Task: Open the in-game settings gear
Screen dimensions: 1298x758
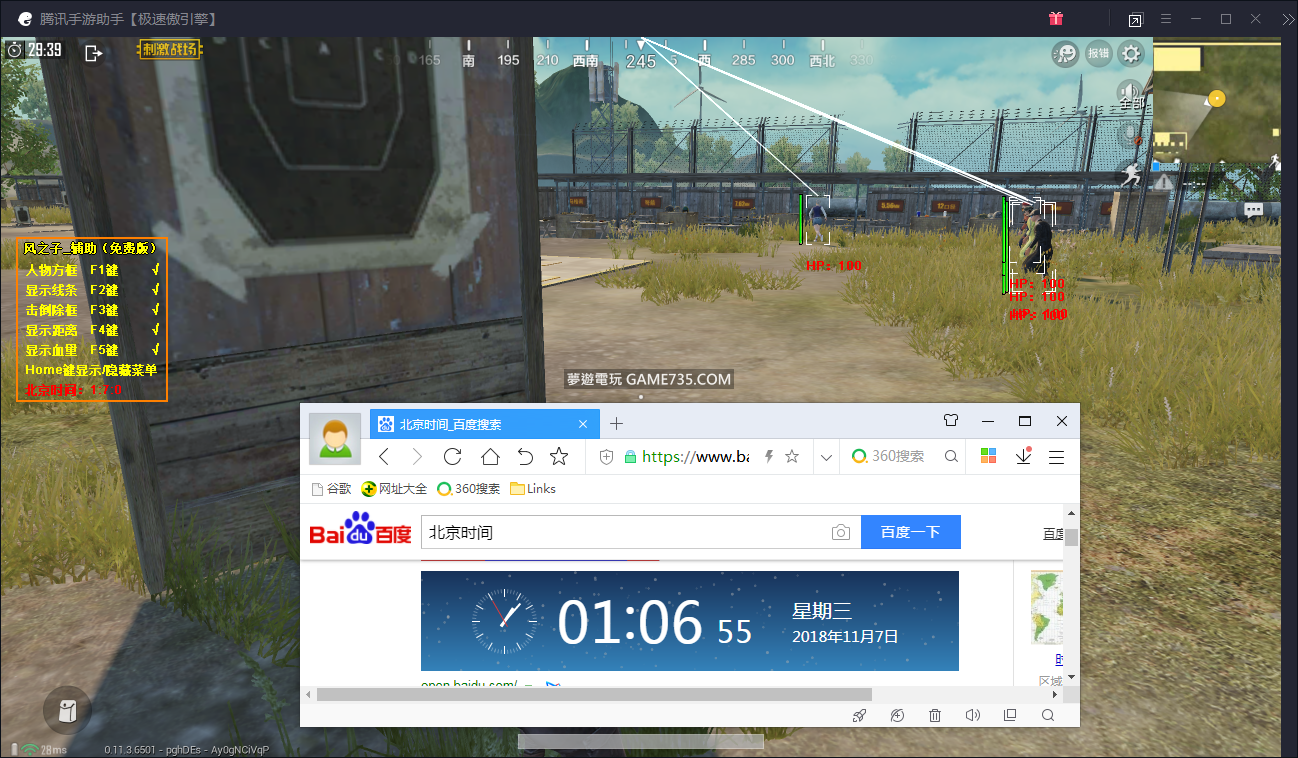Action: pos(1131,53)
